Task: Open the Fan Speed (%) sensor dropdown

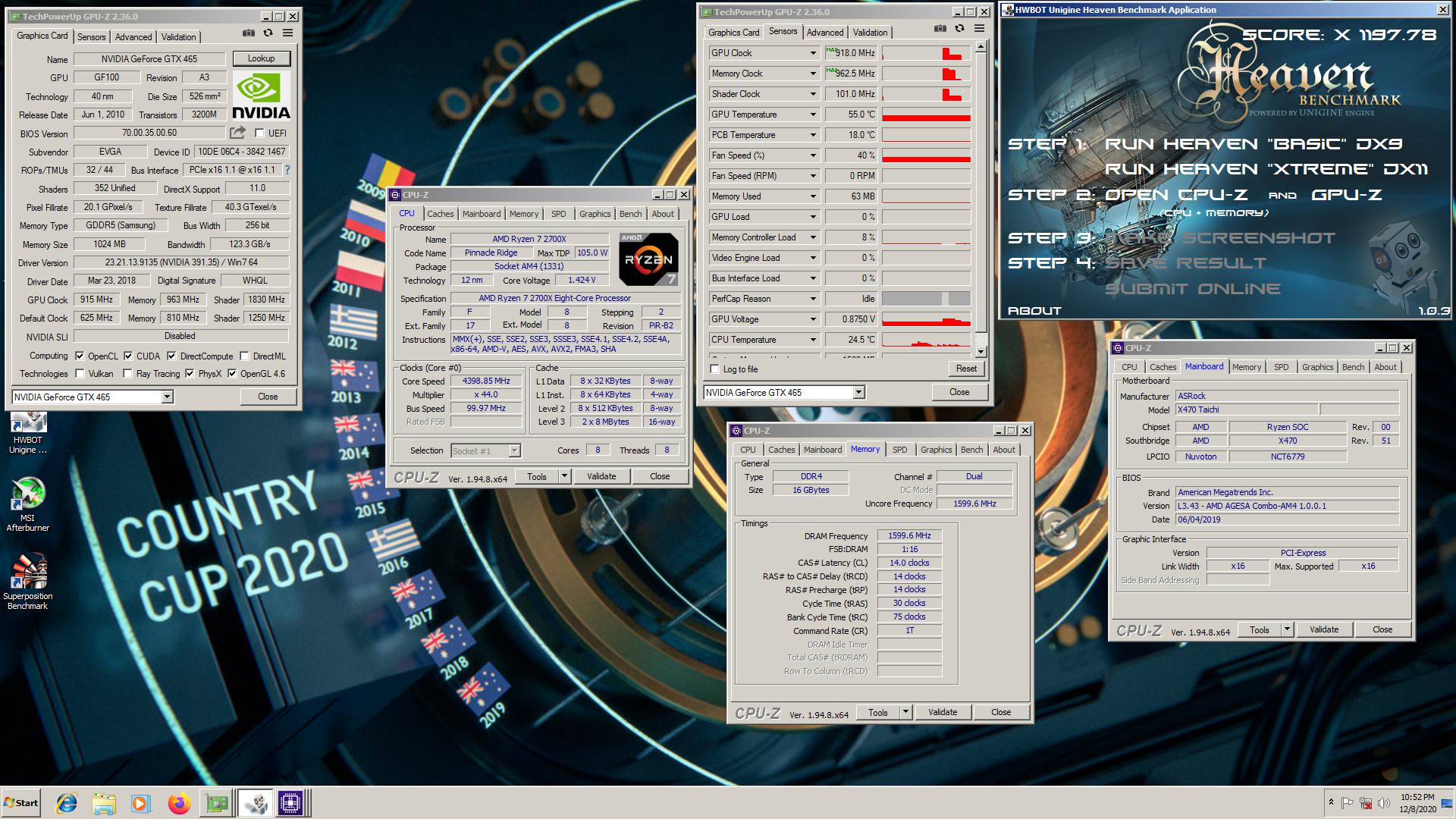Action: coord(813,155)
